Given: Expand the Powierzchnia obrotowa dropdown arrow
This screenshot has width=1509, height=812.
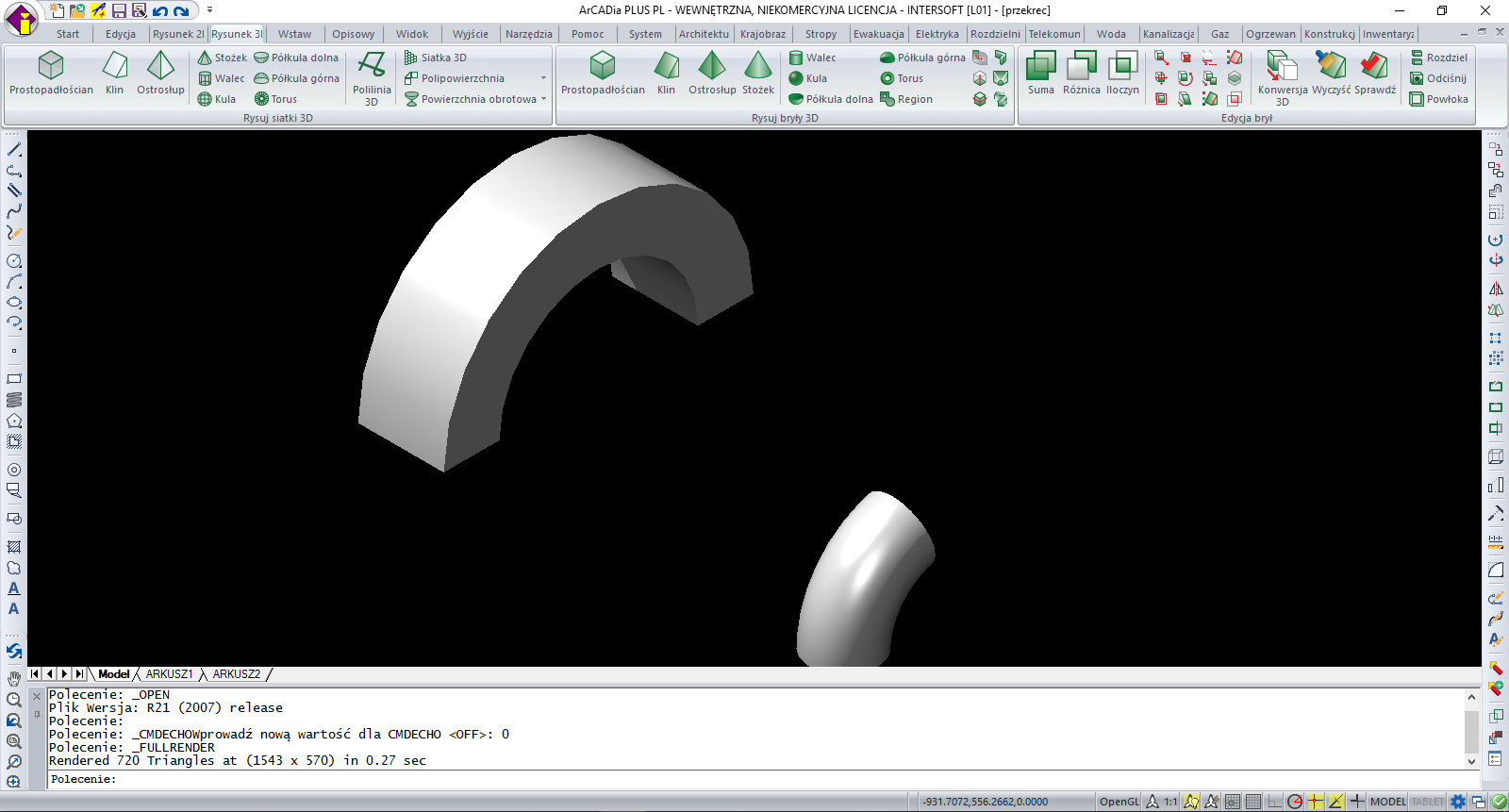Looking at the screenshot, I should 543,99.
